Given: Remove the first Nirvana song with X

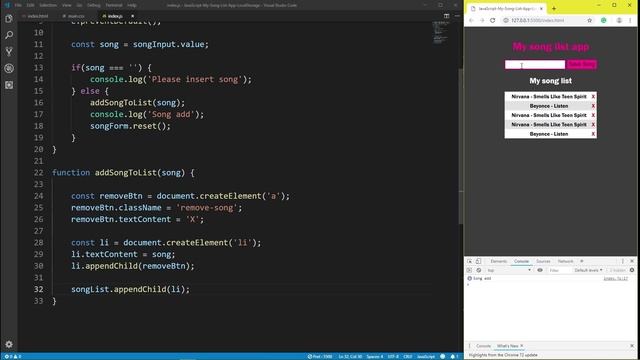Looking at the screenshot, I should [593, 97].
